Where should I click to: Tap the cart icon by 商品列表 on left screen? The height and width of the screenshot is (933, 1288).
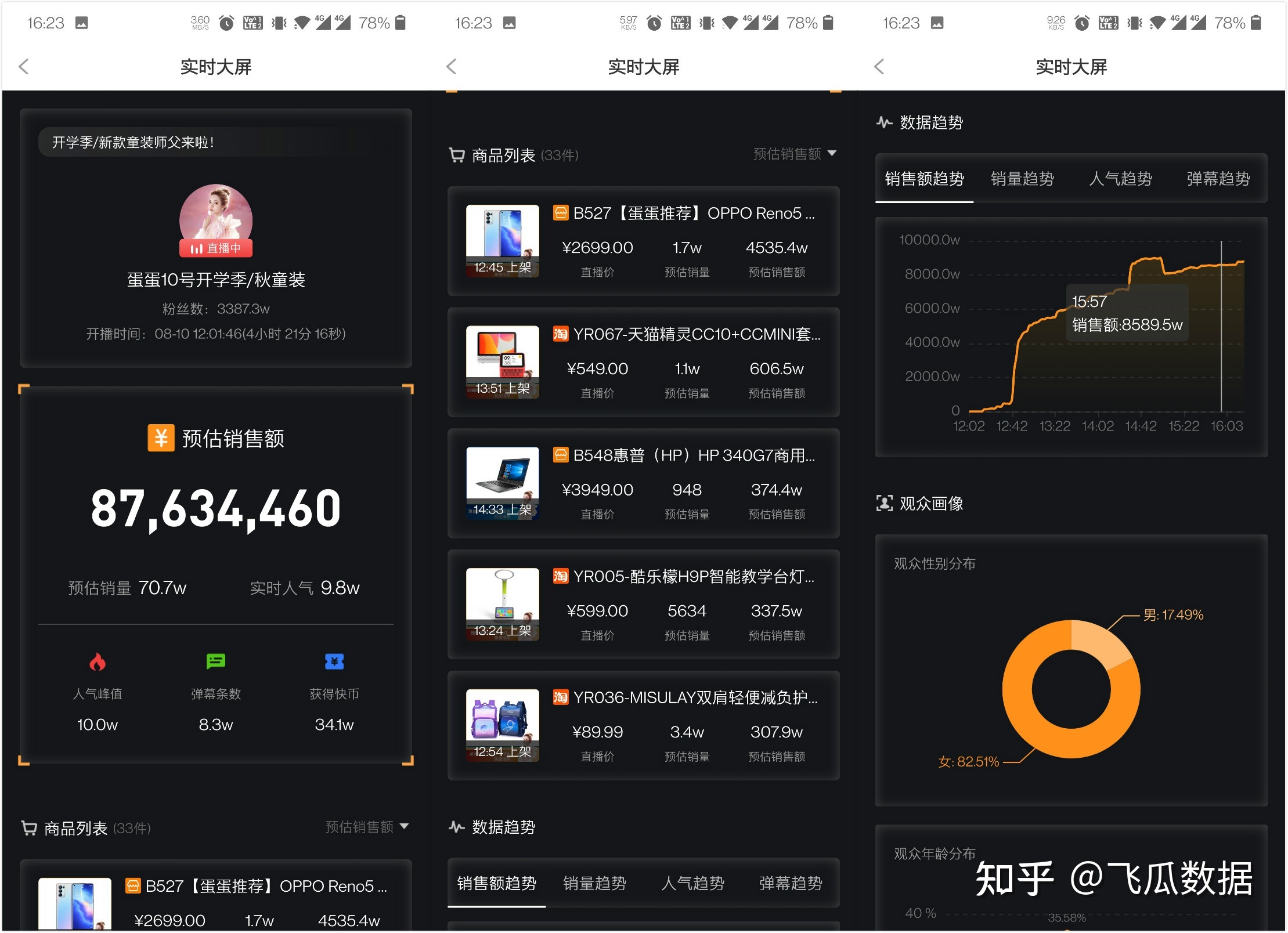point(29,828)
